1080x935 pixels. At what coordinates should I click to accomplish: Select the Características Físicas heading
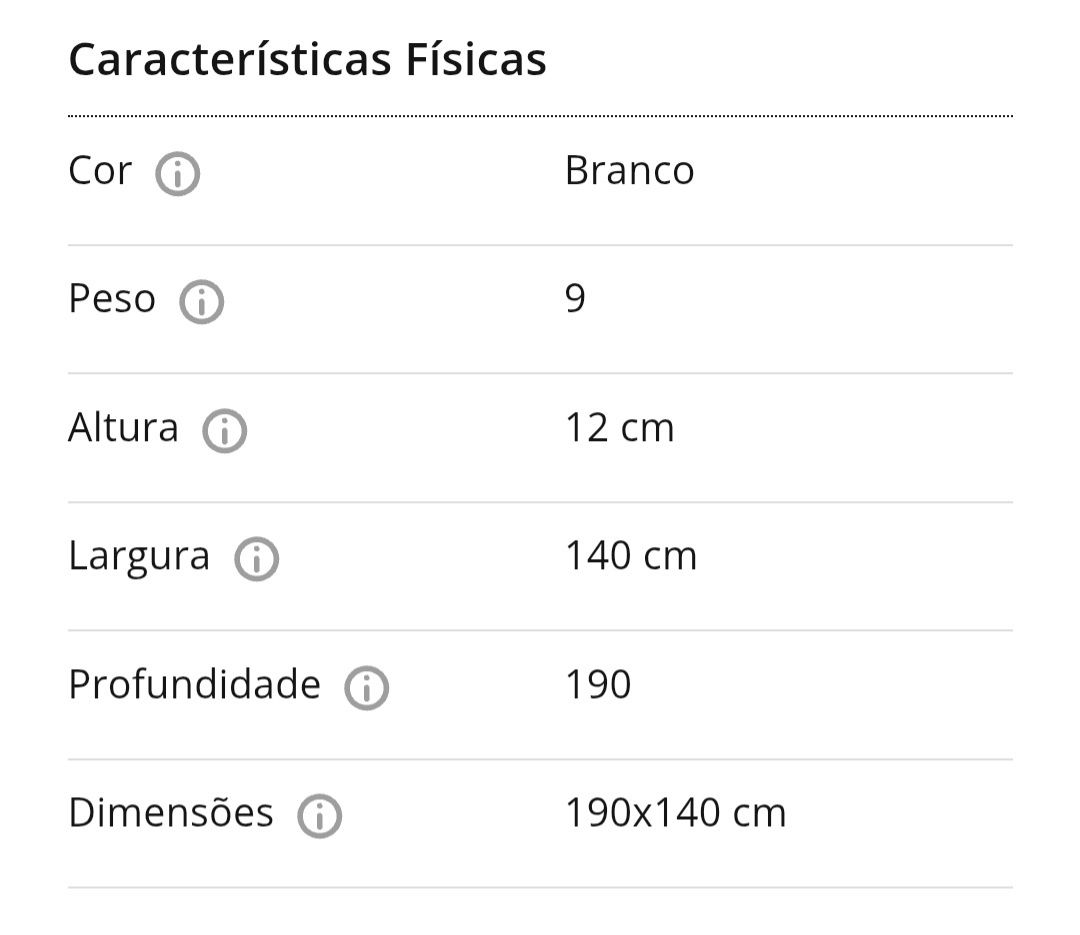tap(307, 59)
